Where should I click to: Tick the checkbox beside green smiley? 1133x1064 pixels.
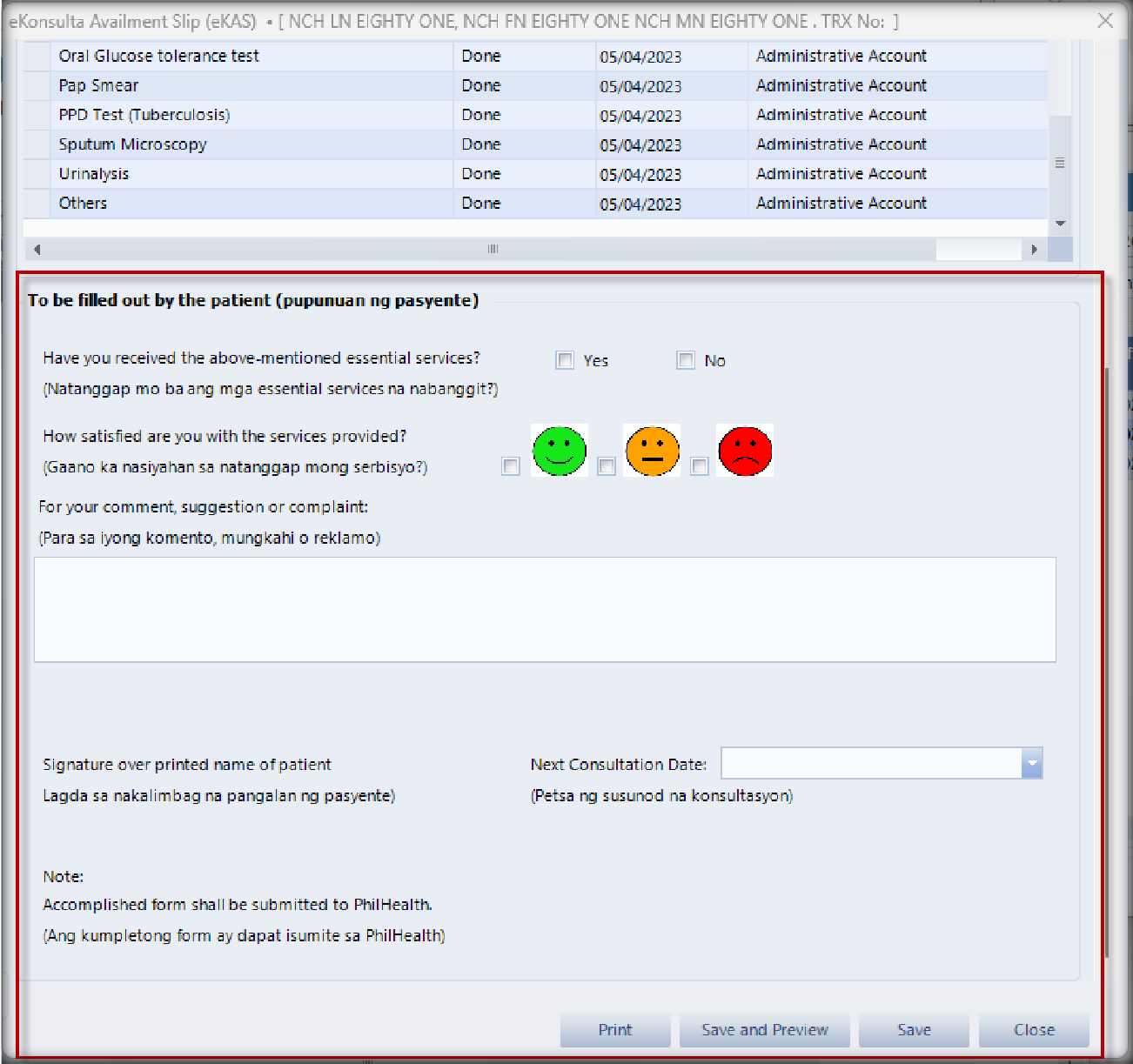tap(511, 466)
